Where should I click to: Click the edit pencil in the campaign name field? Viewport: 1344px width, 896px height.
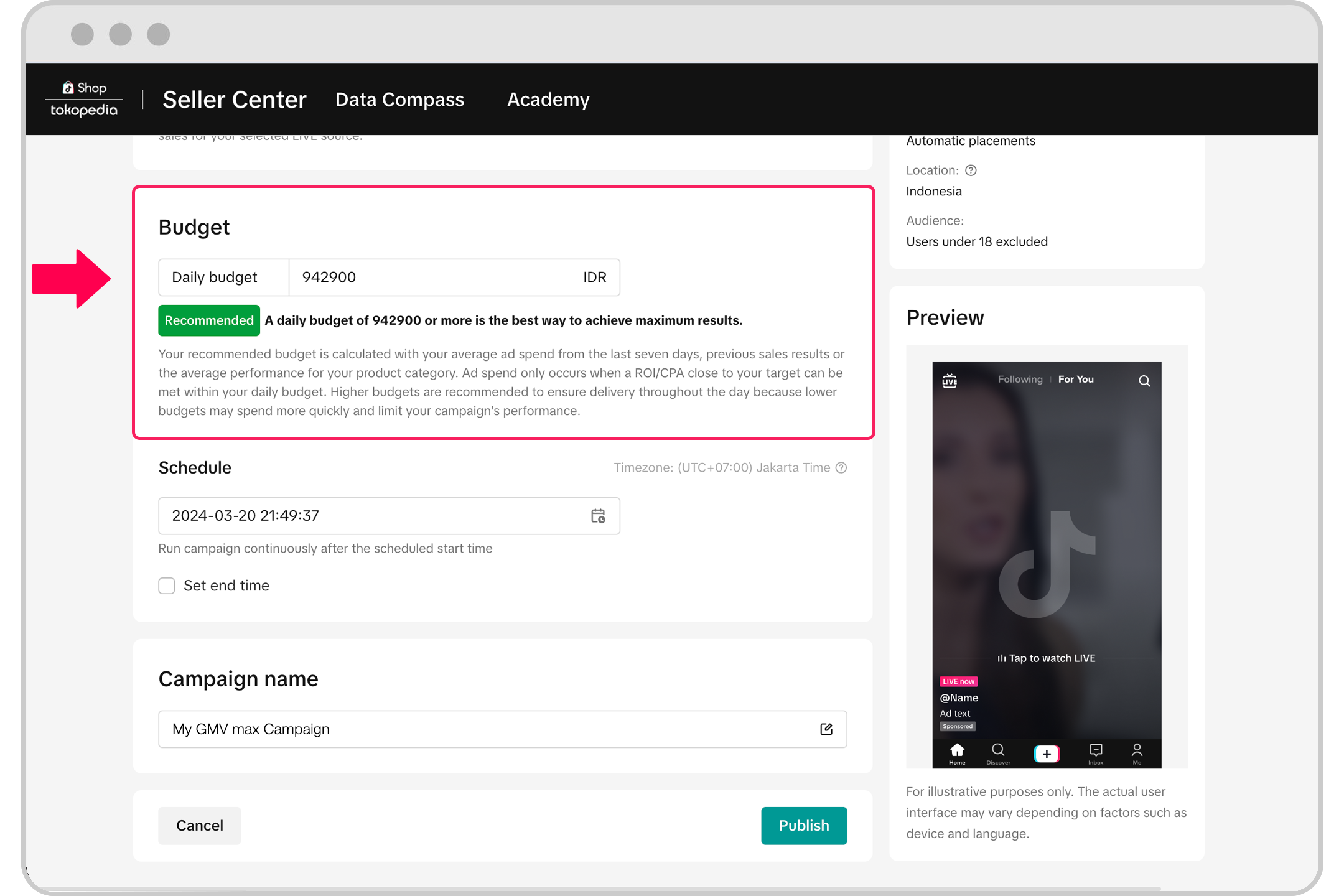[x=826, y=729]
